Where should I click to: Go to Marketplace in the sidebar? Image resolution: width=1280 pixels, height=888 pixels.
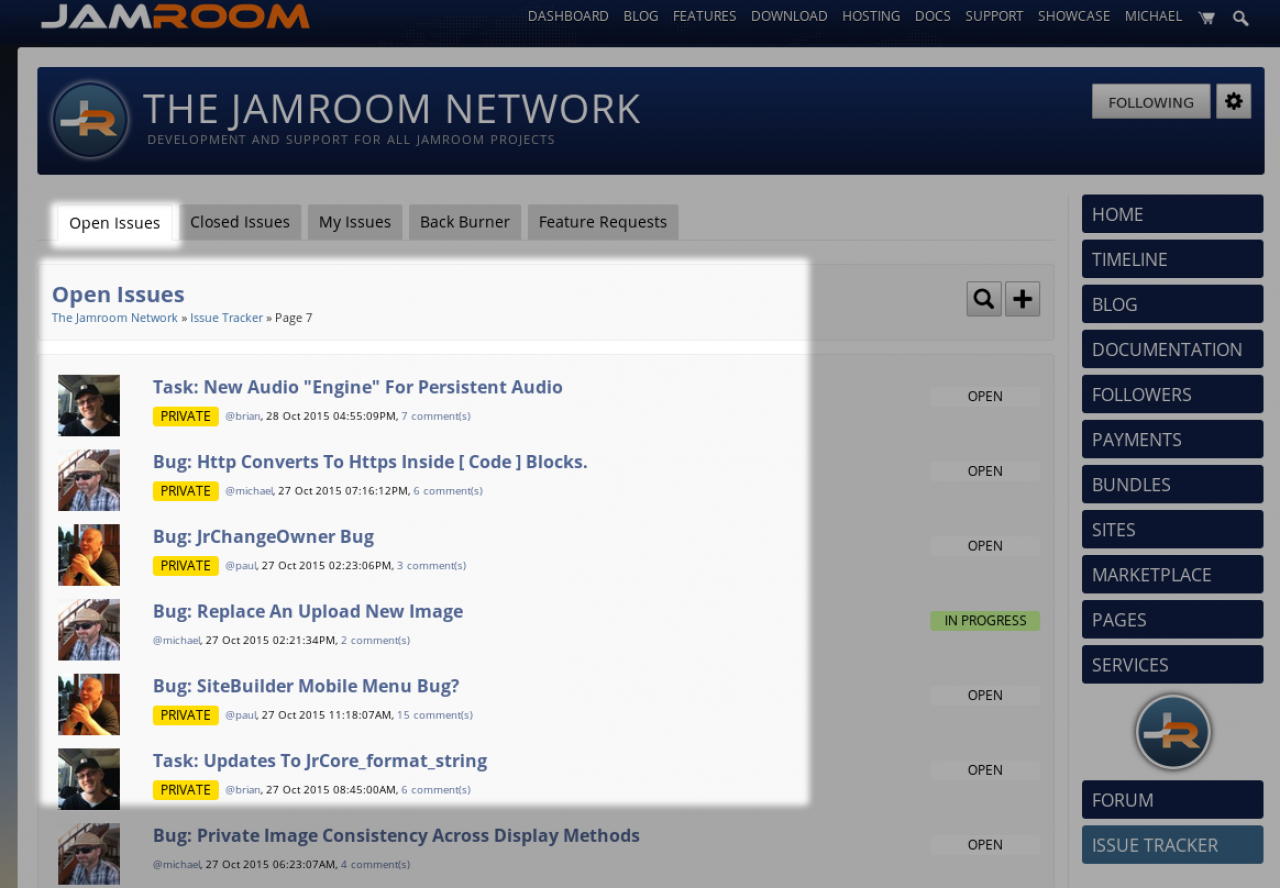tap(1173, 574)
